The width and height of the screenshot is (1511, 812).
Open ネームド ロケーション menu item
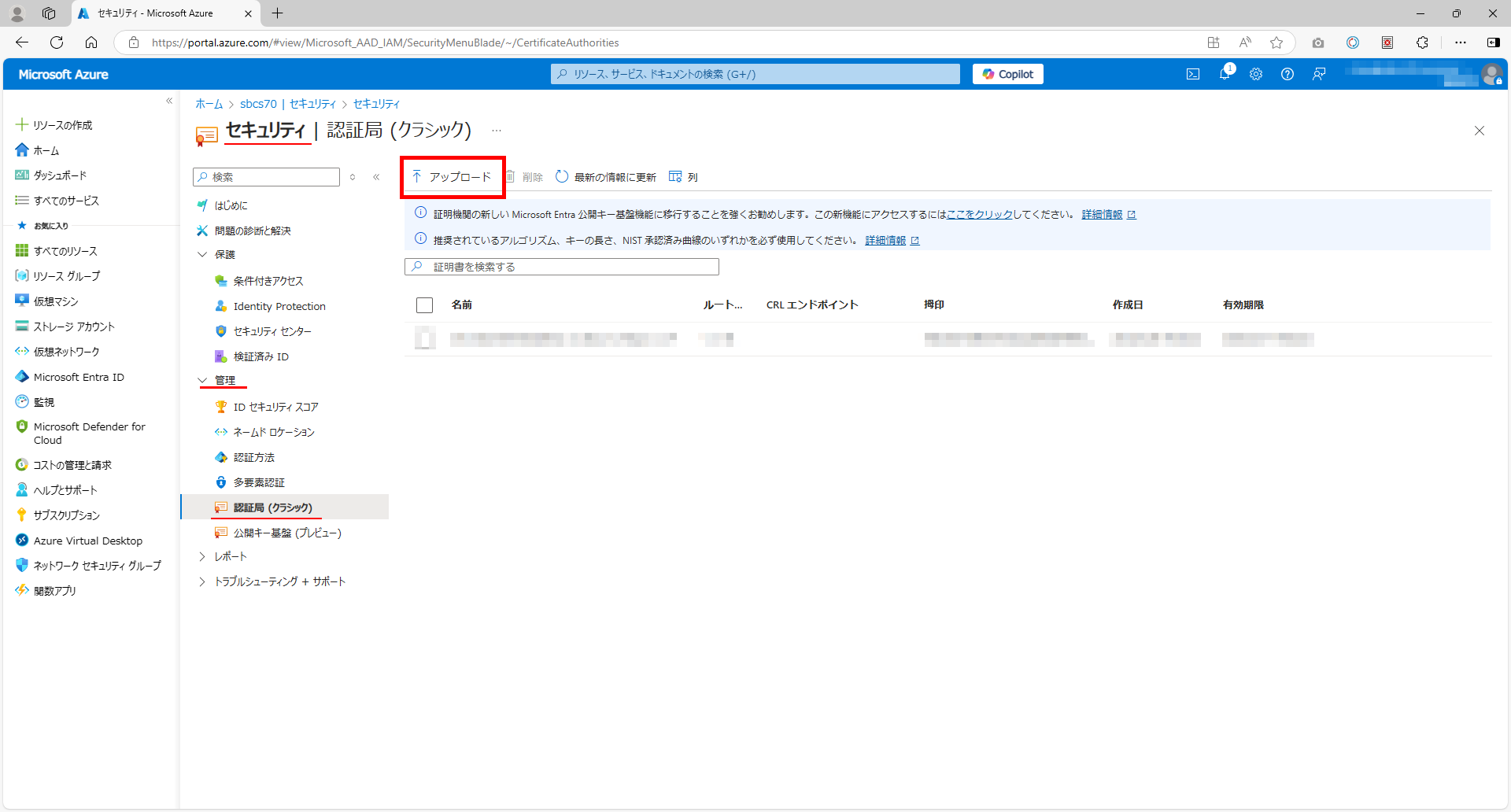273,432
